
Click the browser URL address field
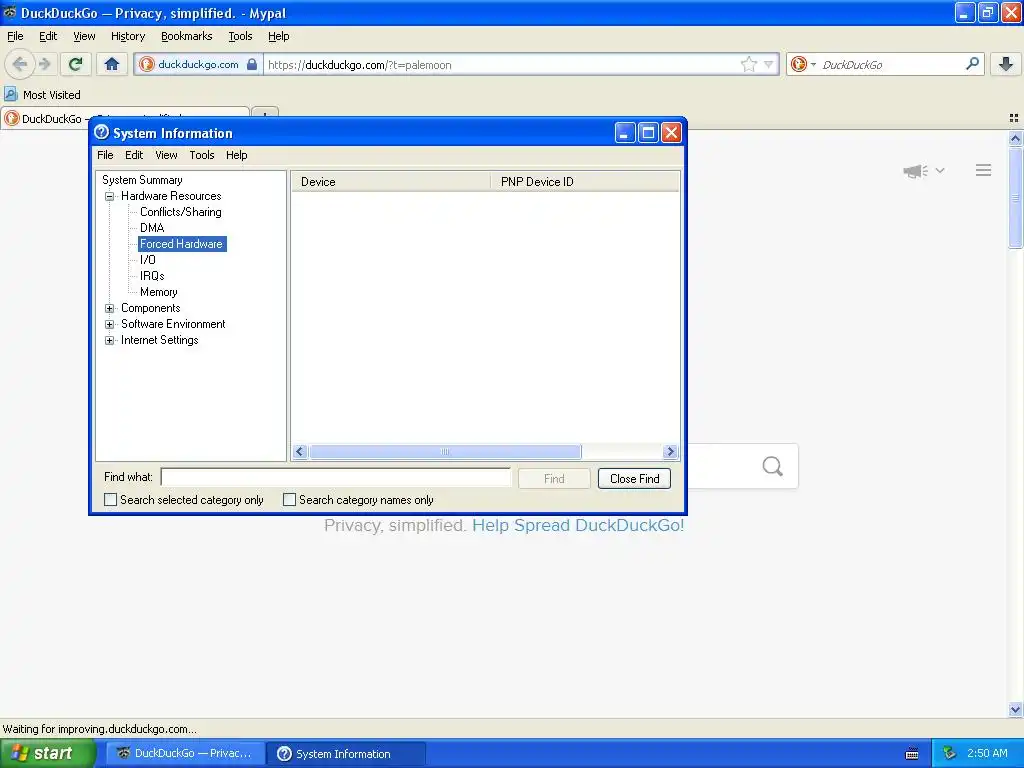(502, 64)
